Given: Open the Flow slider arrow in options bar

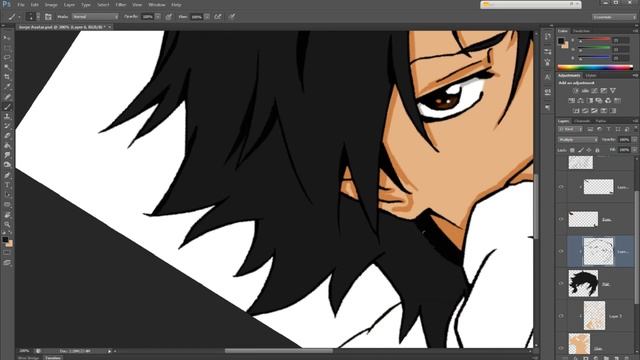Looking at the screenshot, I should coord(207,17).
